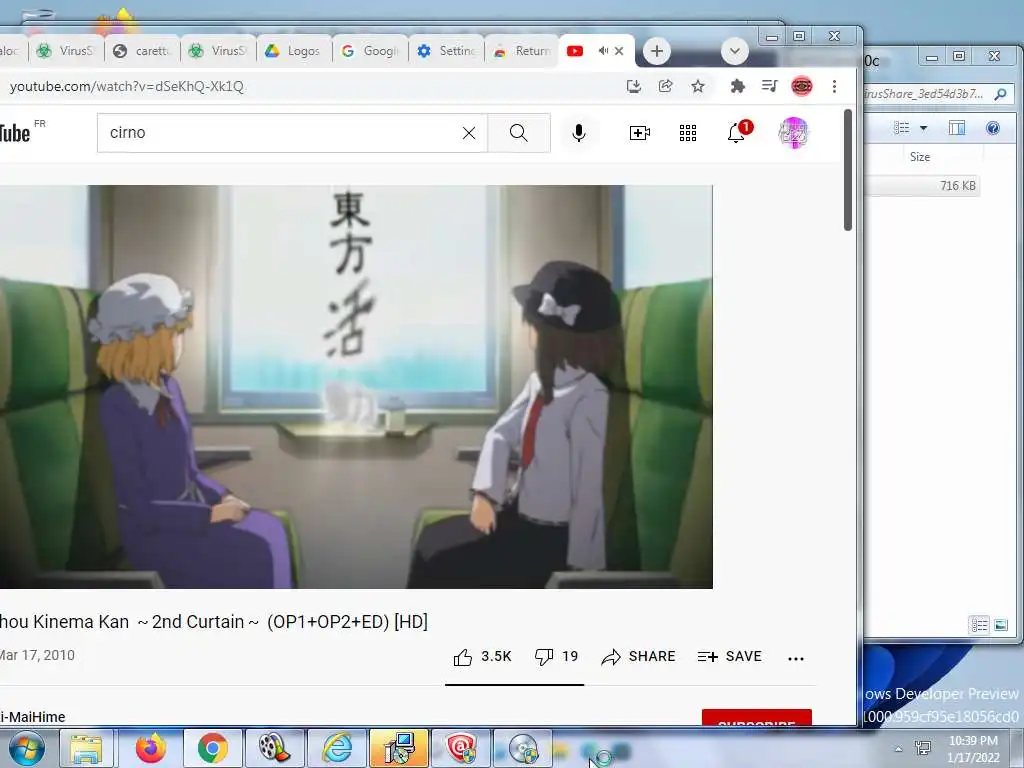Screen dimensions: 1024x768
Task: Open YouTube notifications bell
Action: (x=737, y=133)
